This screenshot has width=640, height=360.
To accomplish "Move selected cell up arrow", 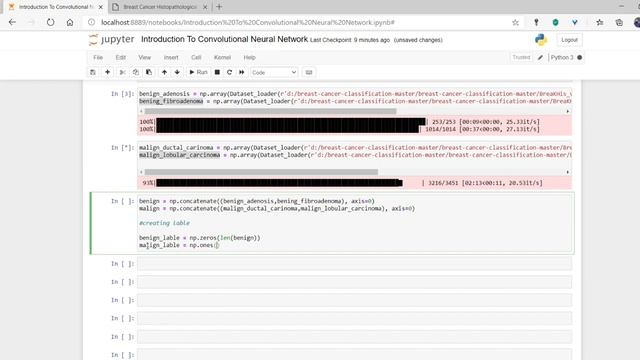I will click(164, 72).
